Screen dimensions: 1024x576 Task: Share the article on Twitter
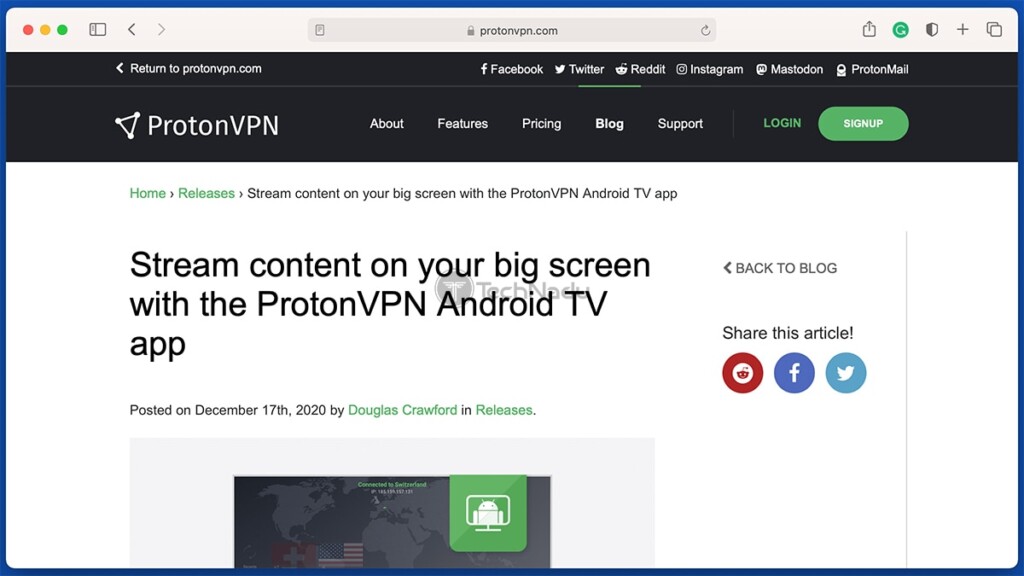click(846, 373)
